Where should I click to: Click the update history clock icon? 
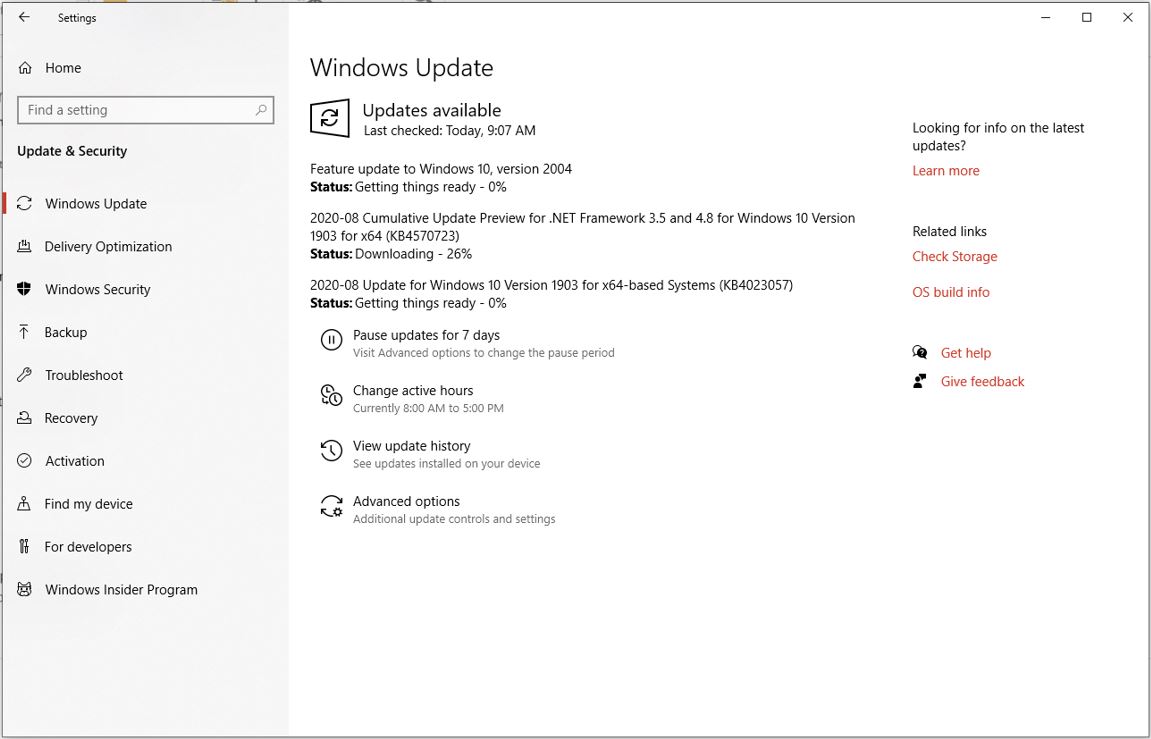tap(331, 450)
